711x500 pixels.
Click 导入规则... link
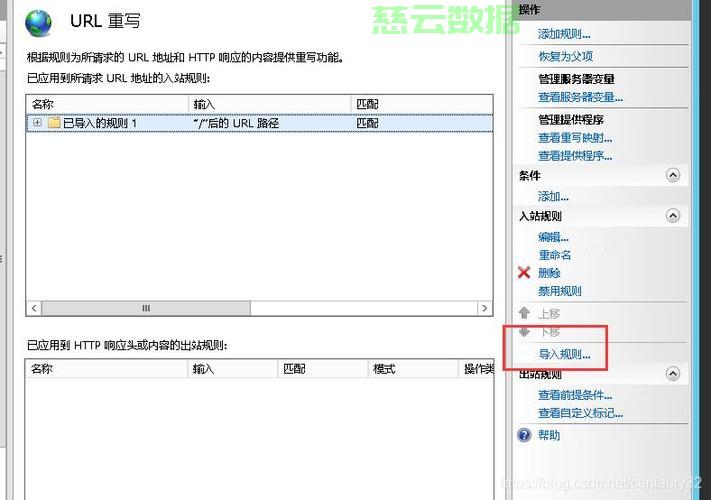coord(564,354)
